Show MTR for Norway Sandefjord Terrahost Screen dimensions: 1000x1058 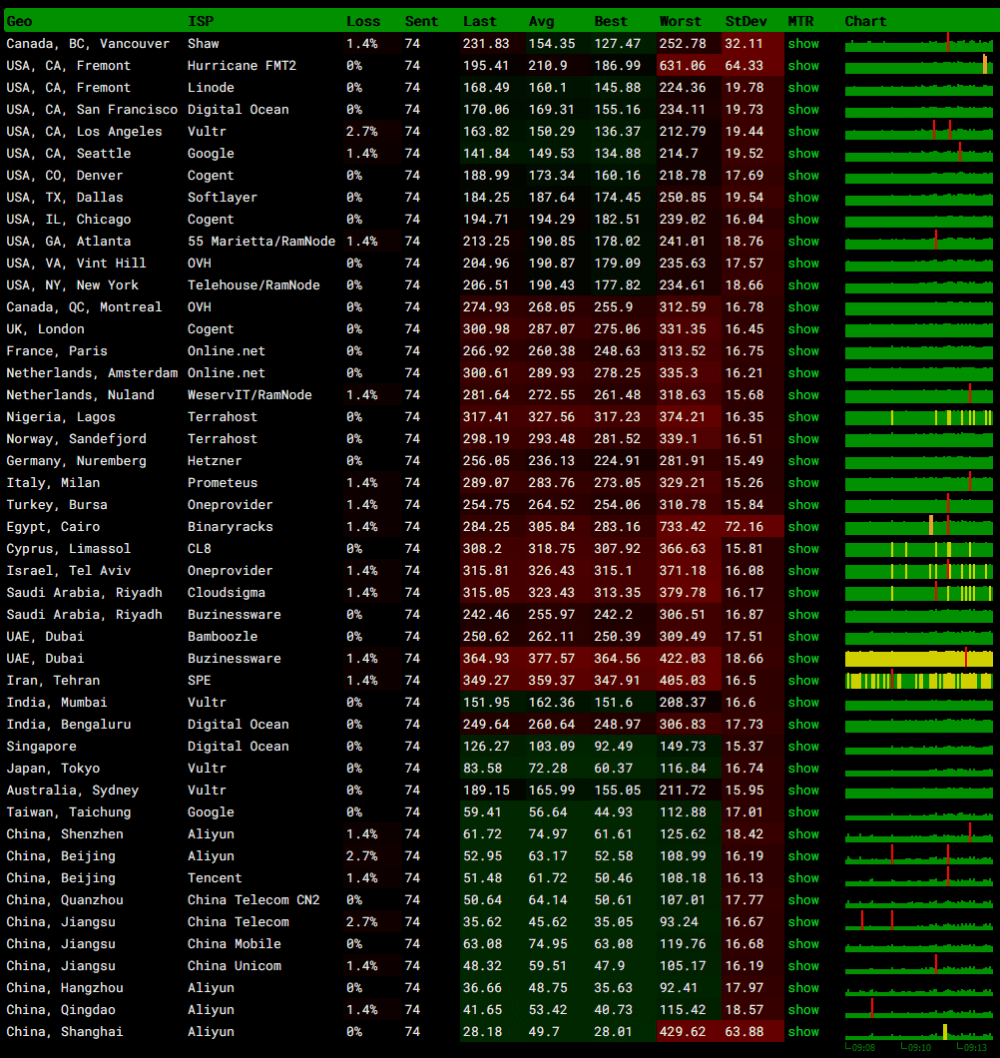(x=803, y=439)
